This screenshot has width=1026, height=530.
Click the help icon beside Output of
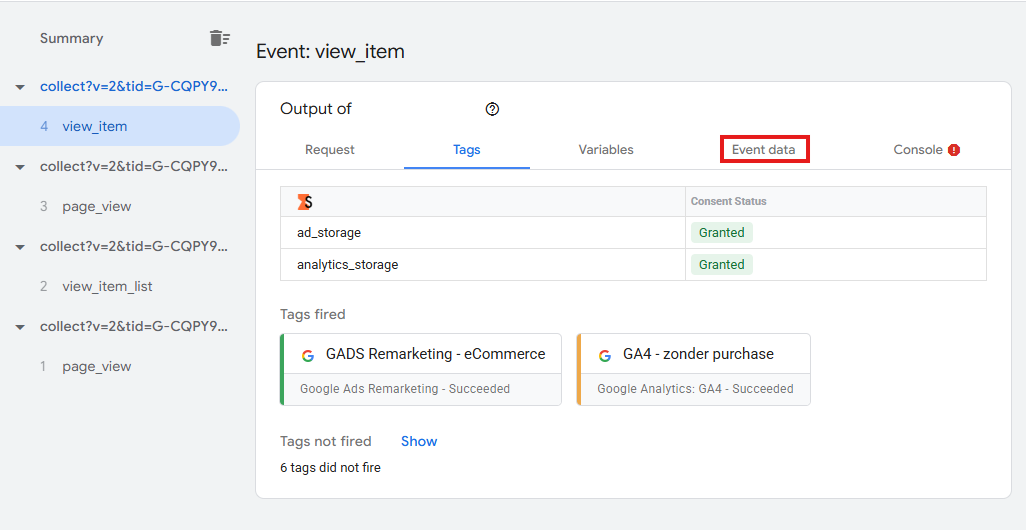click(x=492, y=109)
